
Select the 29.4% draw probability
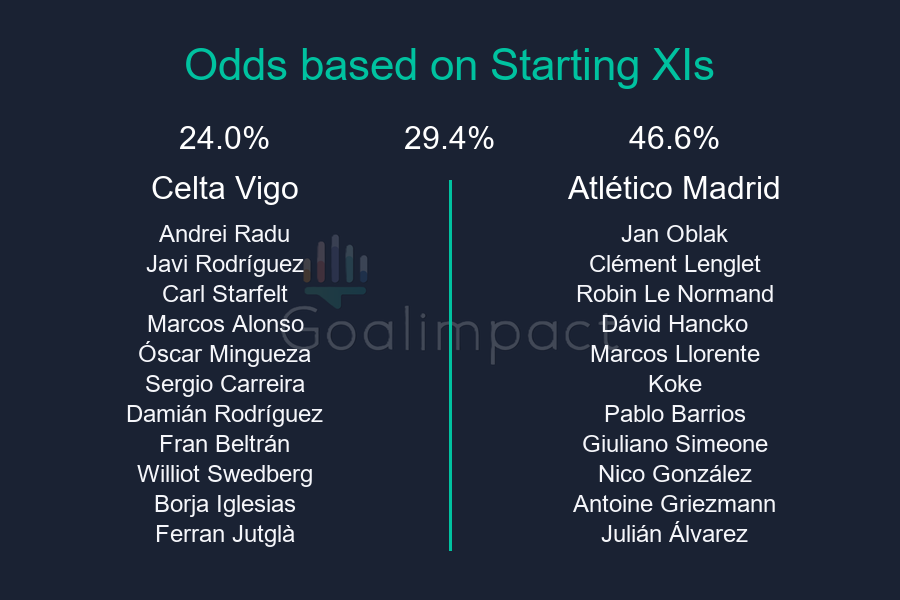[x=449, y=139]
